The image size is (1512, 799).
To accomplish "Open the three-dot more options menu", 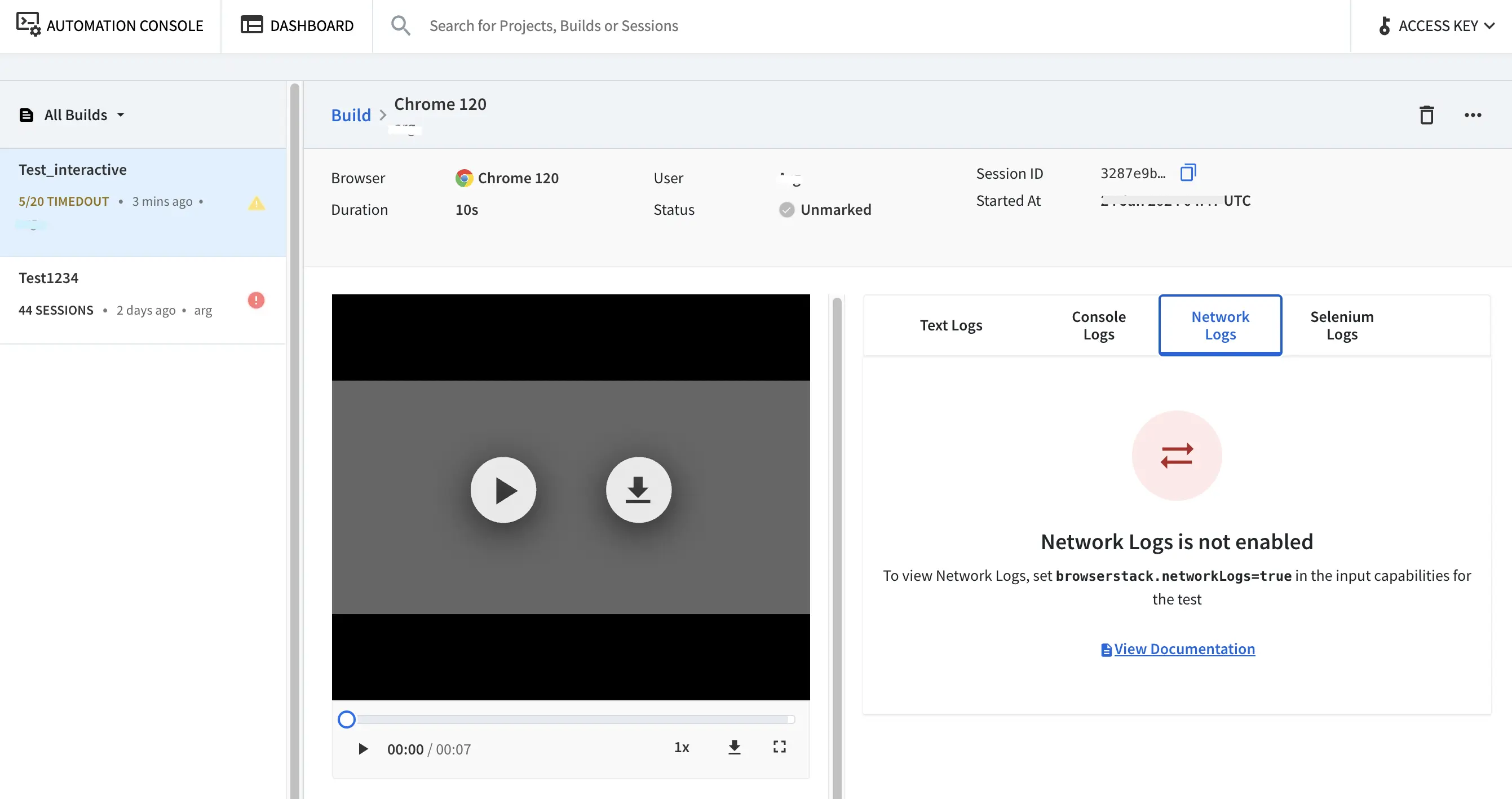I will pyautogui.click(x=1472, y=115).
